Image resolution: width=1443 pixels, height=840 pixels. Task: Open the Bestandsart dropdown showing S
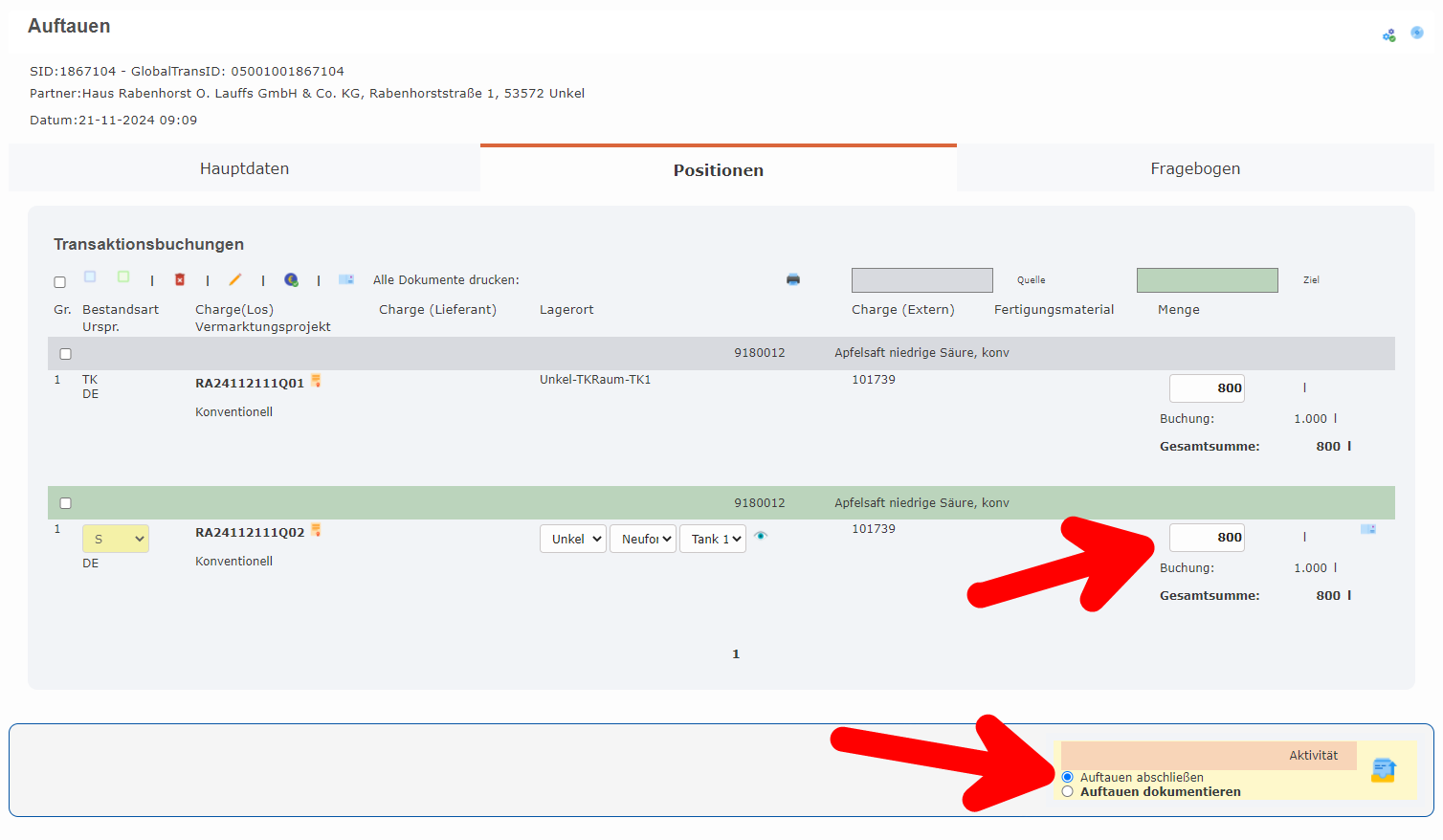[116, 539]
